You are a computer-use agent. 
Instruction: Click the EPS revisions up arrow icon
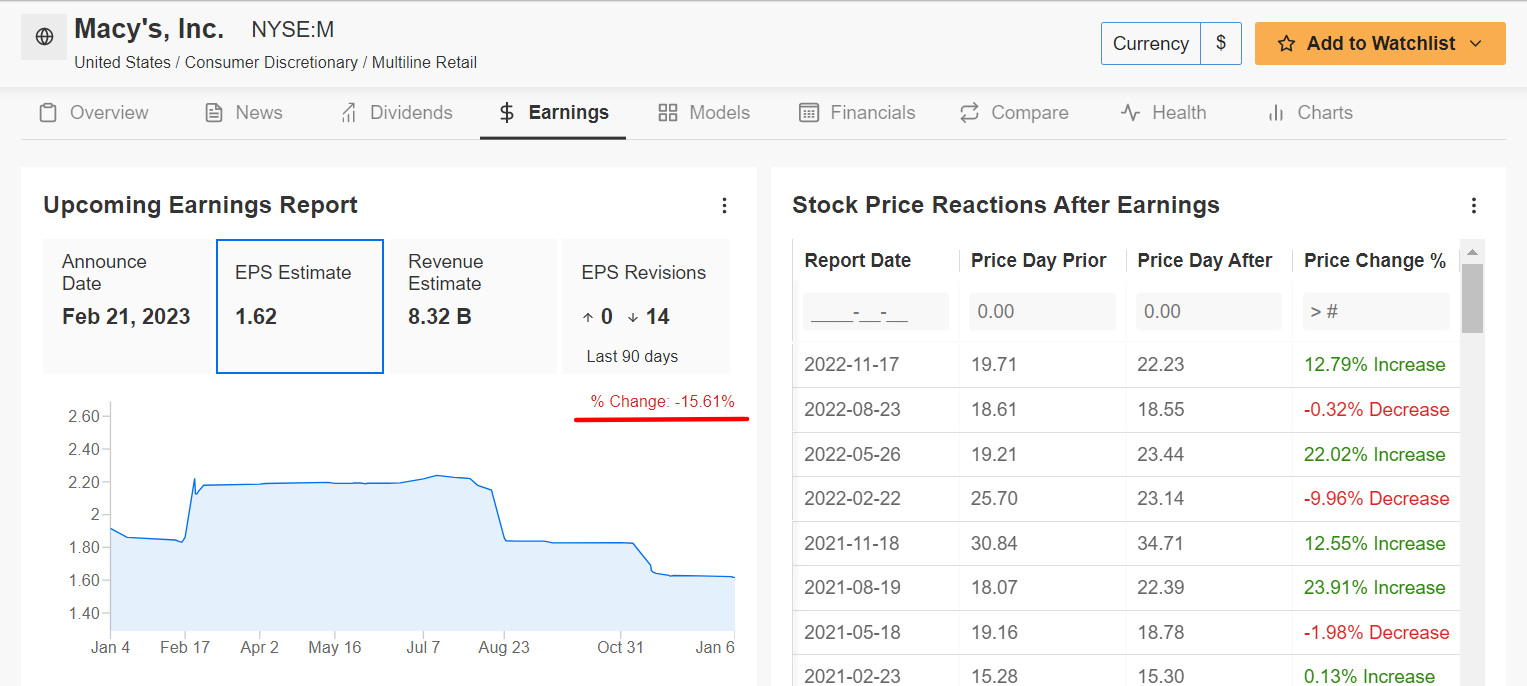click(x=588, y=317)
